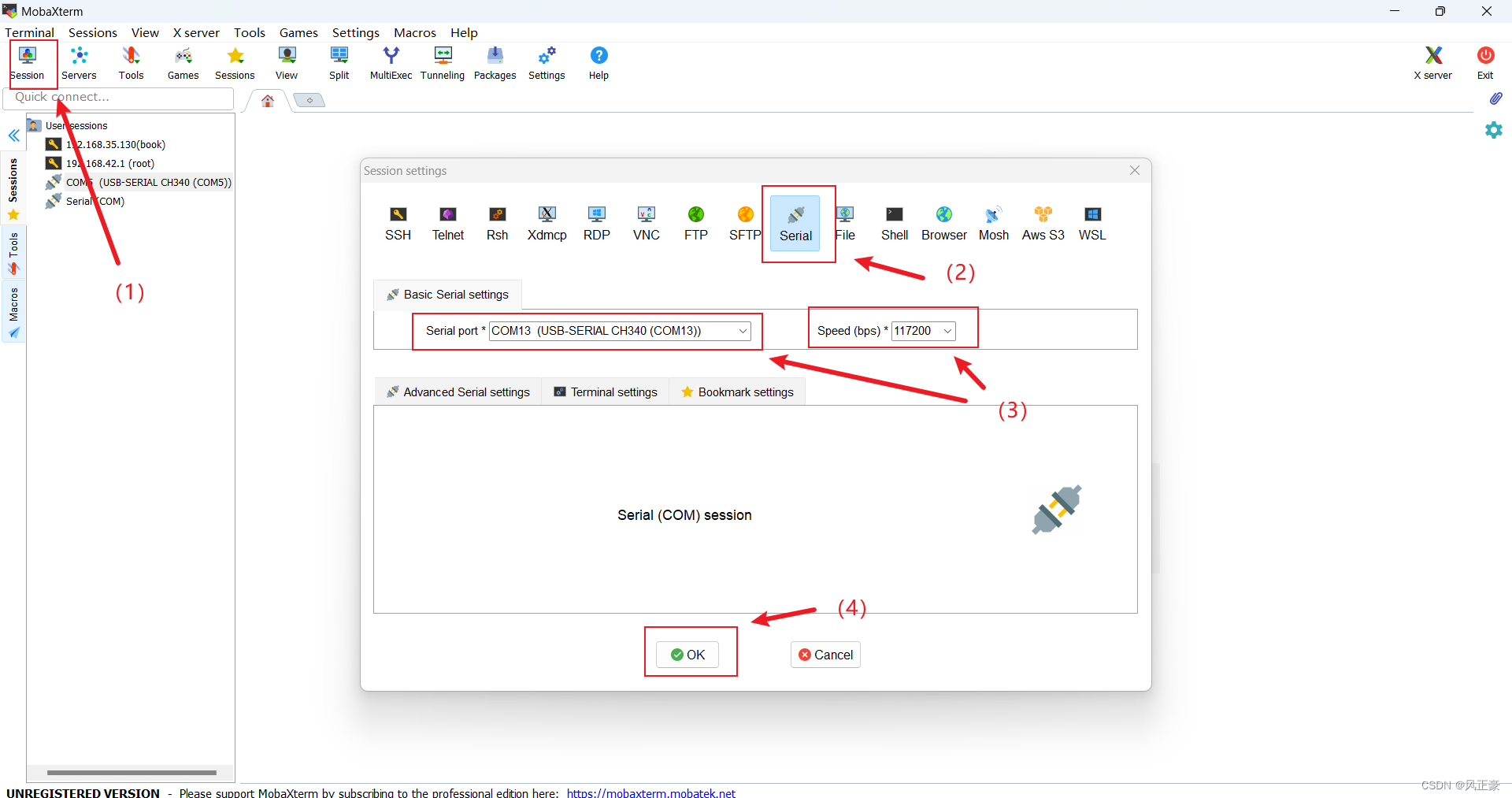
Task: Click the paperclip icon at right edge
Action: point(1495,98)
